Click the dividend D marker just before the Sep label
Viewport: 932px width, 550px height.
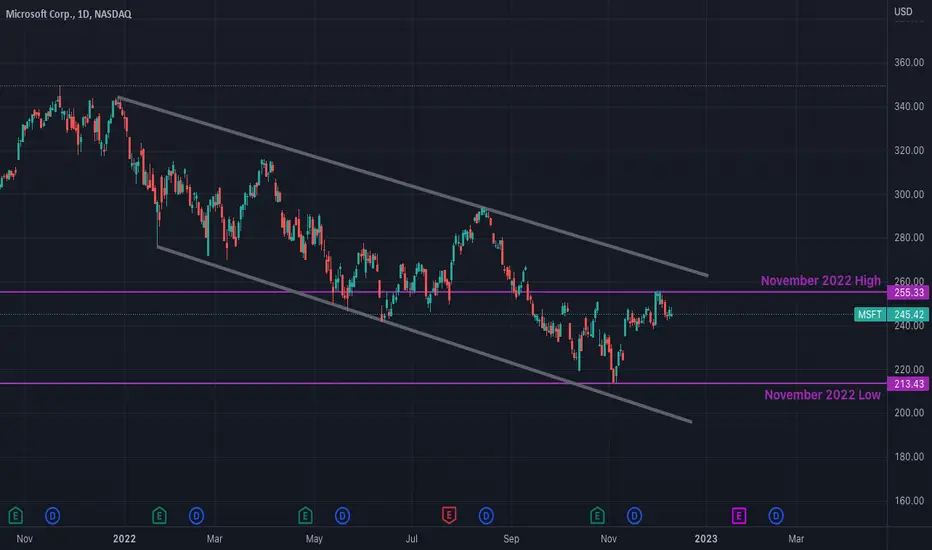click(486, 516)
